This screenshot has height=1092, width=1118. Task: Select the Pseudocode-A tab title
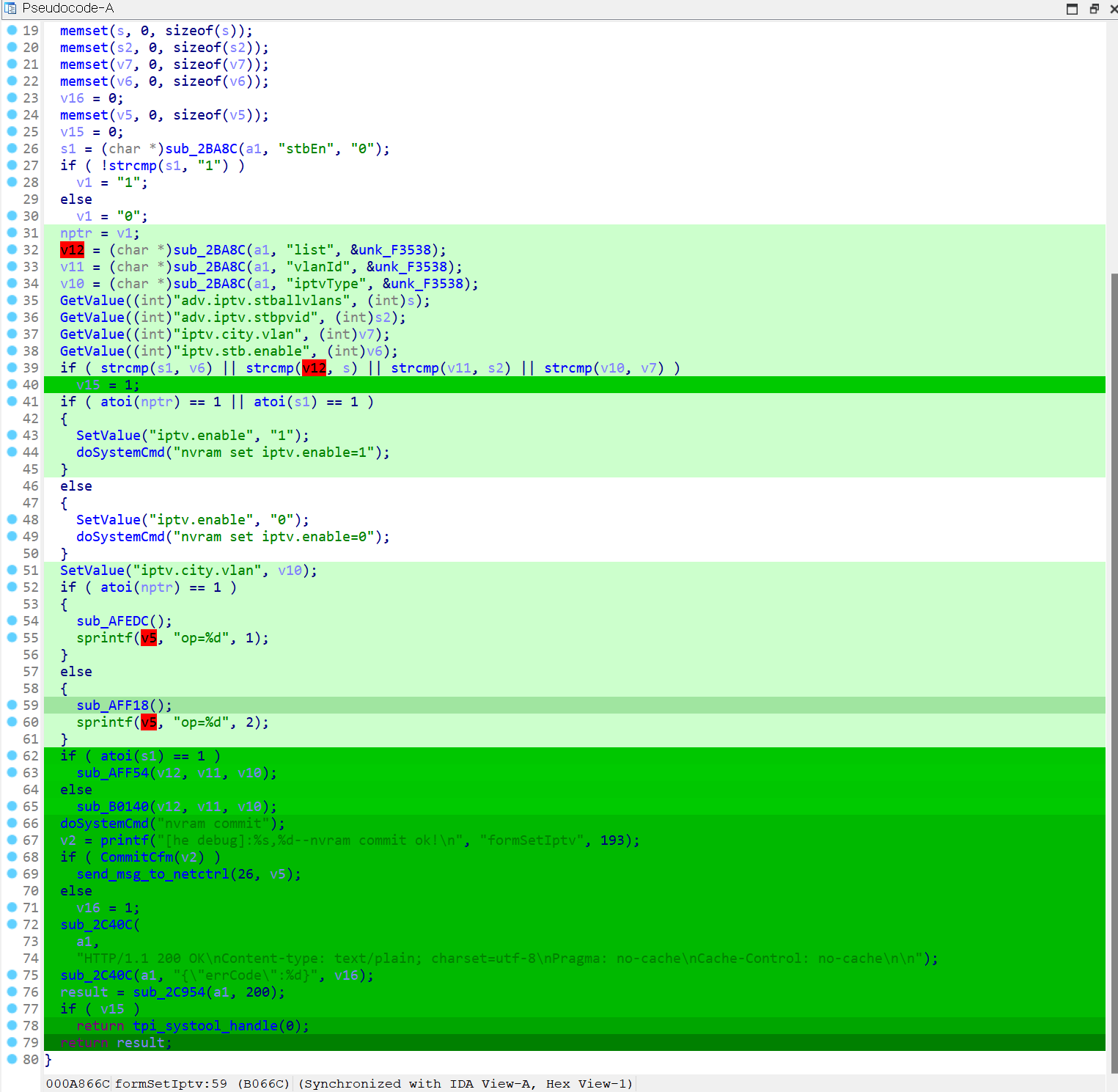click(67, 8)
